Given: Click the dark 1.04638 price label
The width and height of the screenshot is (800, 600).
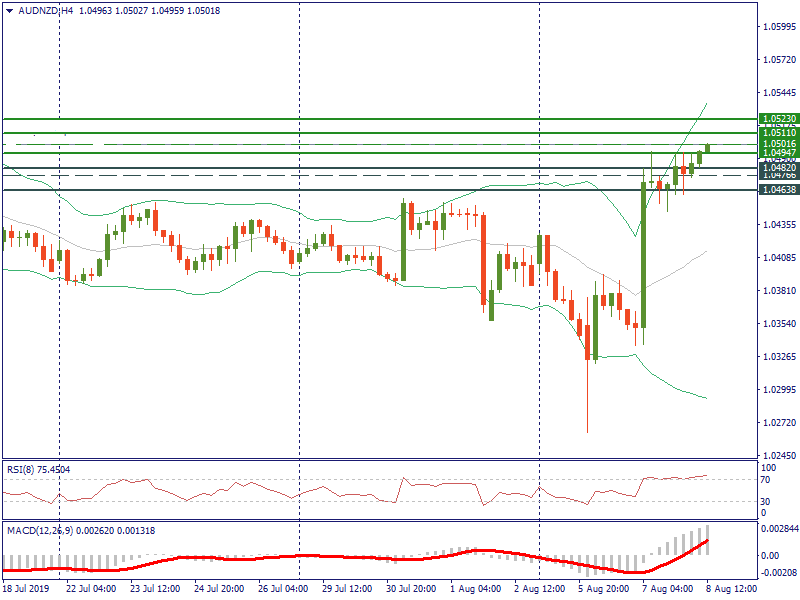Looking at the screenshot, I should 778,189.
